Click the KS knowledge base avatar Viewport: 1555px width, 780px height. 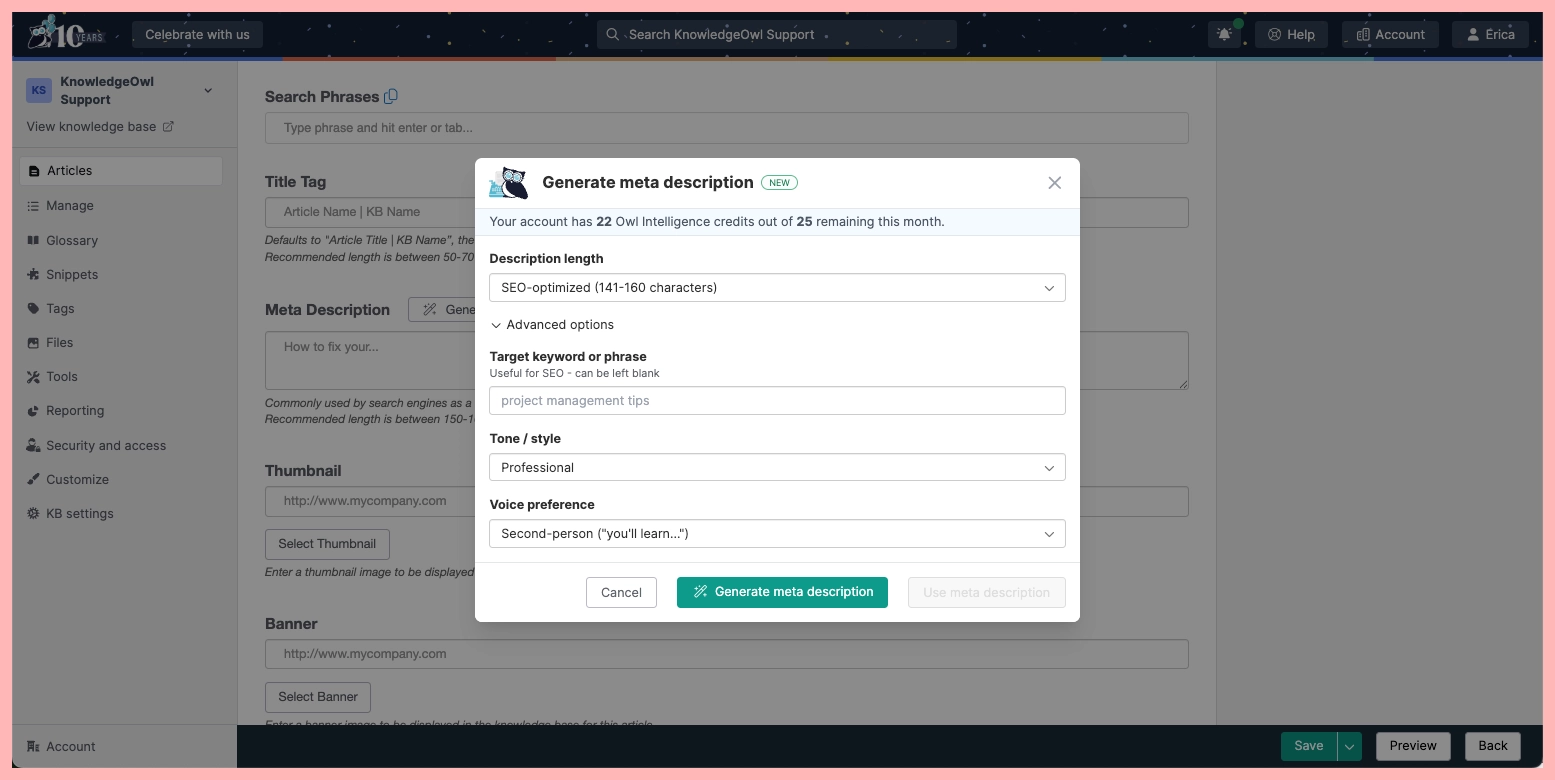coord(39,90)
